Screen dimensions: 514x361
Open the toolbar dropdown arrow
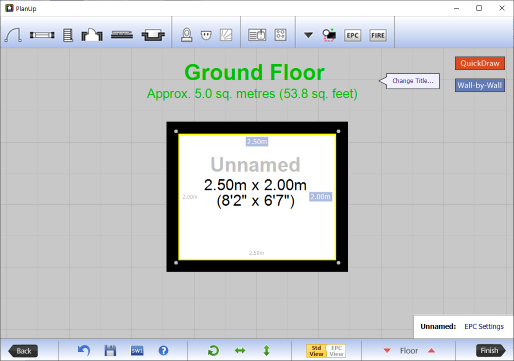(x=308, y=35)
